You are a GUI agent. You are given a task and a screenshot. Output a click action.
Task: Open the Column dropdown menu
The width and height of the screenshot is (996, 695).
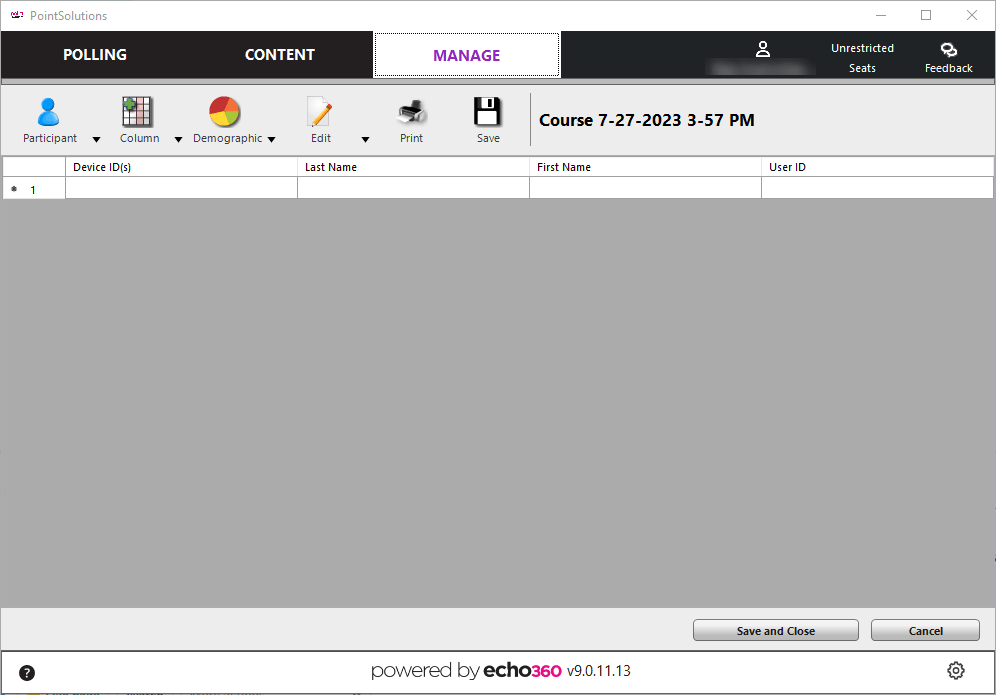tap(178, 140)
